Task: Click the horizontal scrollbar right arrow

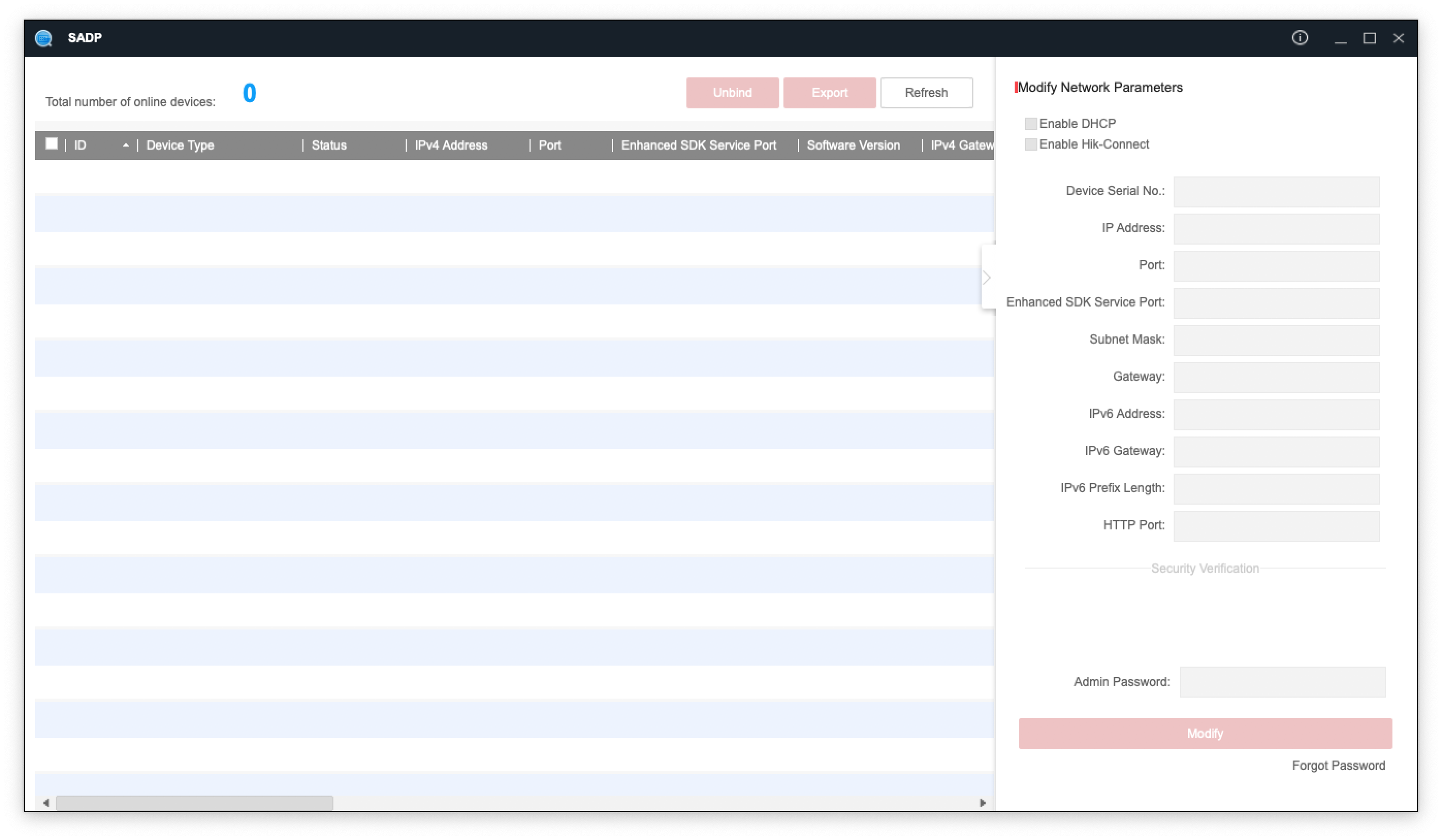Action: 983,803
